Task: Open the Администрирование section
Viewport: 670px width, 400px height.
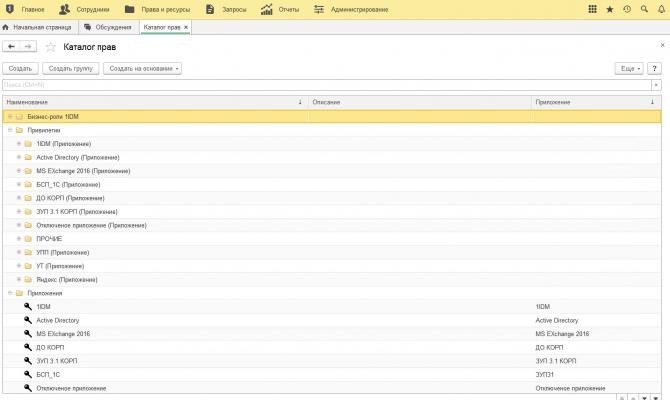Action: pyautogui.click(x=351, y=9)
